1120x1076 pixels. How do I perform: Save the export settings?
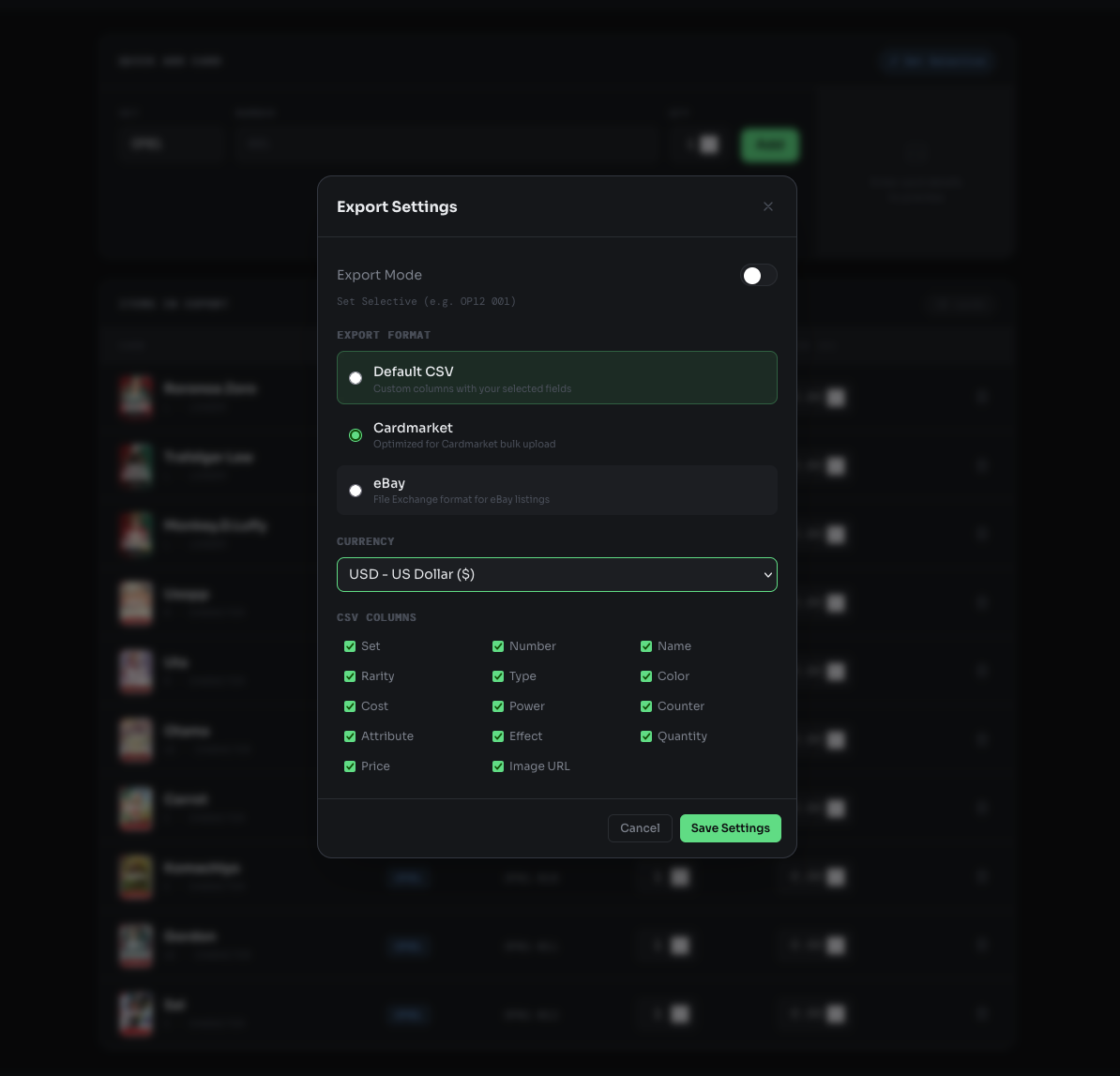click(730, 828)
